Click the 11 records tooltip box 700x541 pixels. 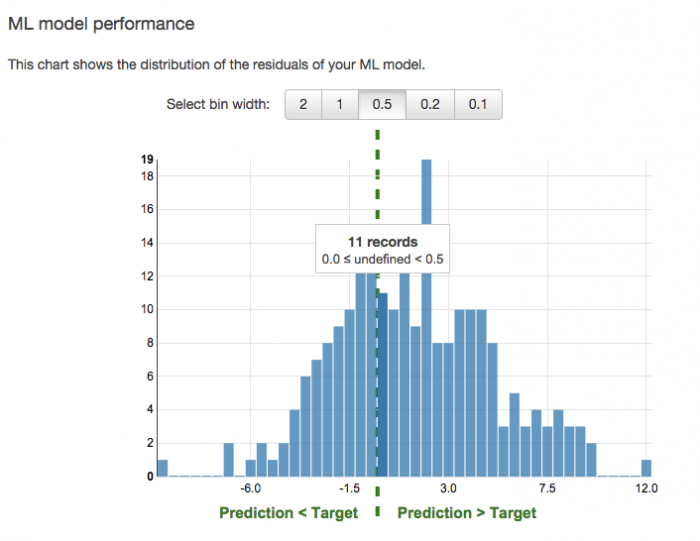point(383,249)
